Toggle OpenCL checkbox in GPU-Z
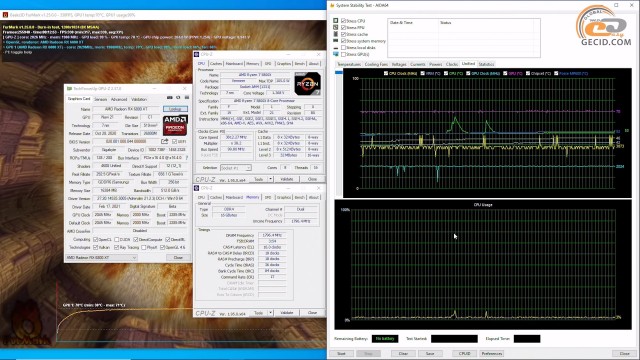This screenshot has width=640, height=360. [x=96, y=240]
